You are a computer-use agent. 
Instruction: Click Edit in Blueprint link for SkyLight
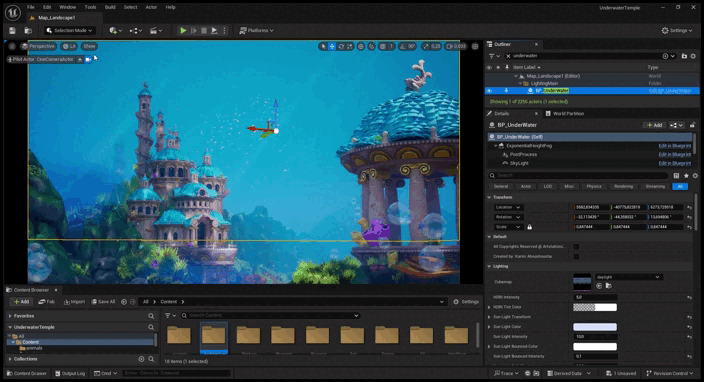point(675,163)
